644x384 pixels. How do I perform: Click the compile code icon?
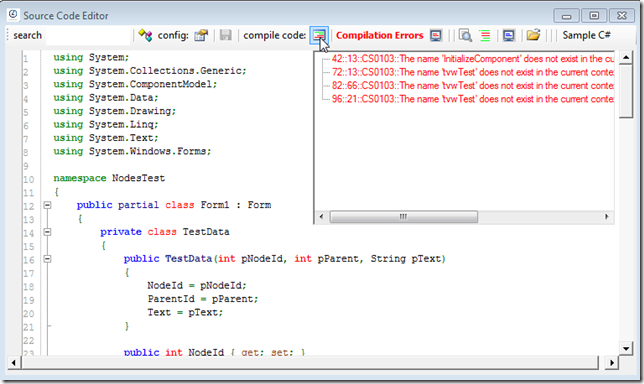coord(319,36)
